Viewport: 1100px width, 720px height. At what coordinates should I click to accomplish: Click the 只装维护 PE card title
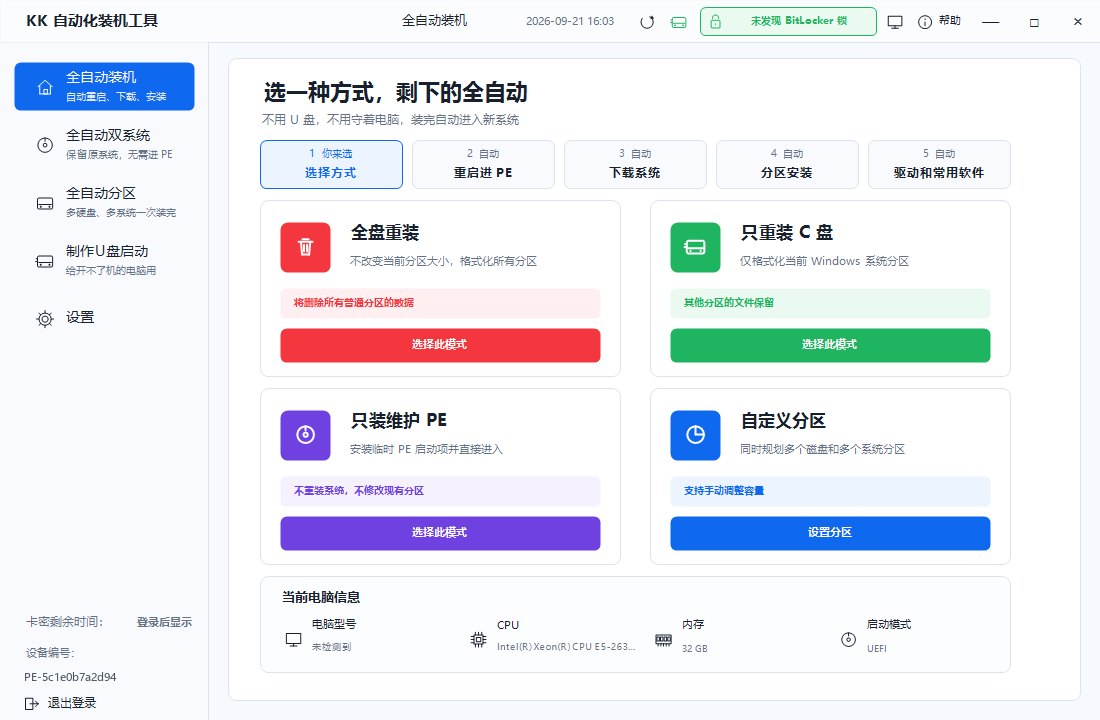[398, 420]
